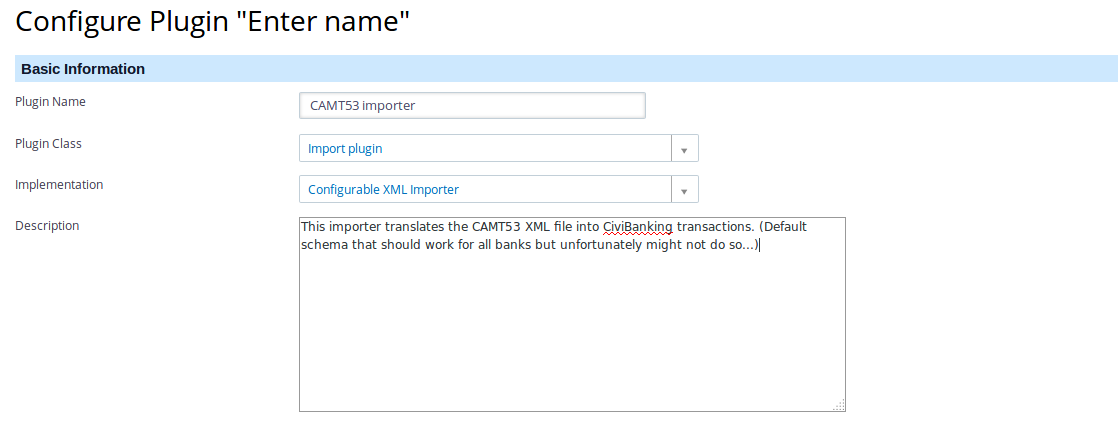Open the Implementation dropdown arrow
The image size is (1118, 426).
tap(684, 190)
